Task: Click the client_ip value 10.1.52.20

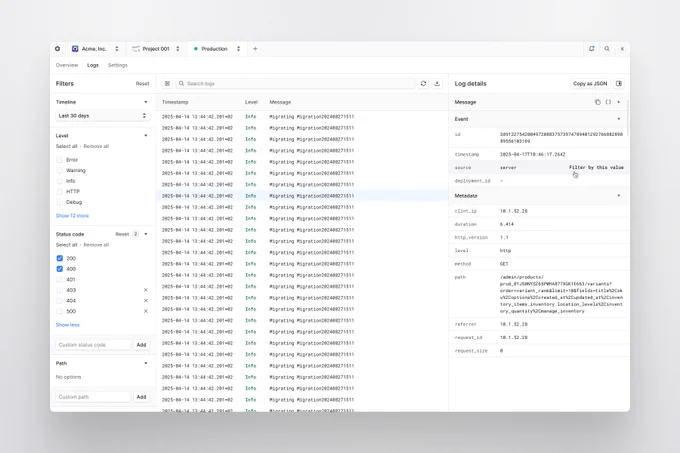Action: point(513,211)
